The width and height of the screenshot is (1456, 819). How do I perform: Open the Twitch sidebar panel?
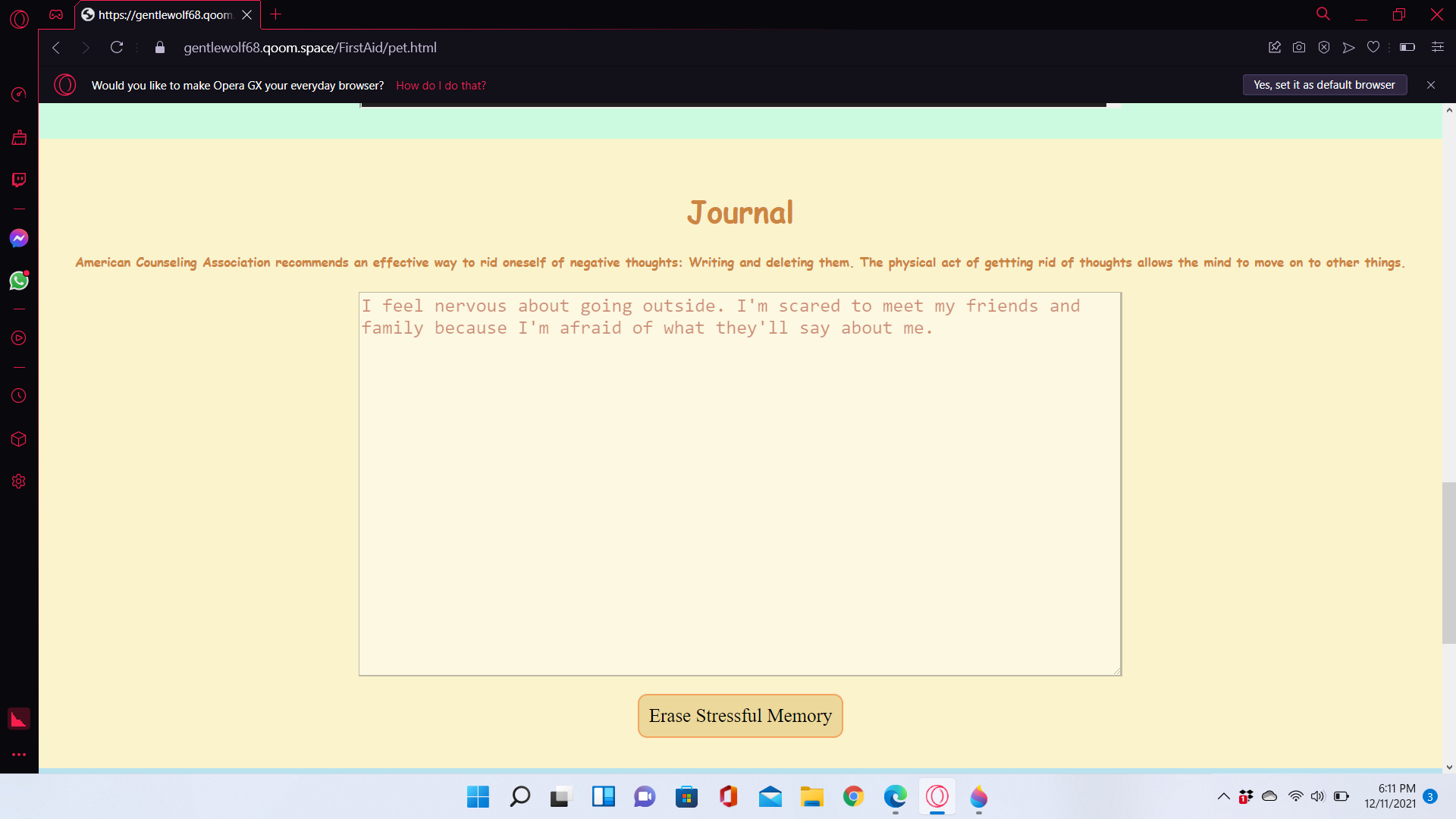(19, 180)
